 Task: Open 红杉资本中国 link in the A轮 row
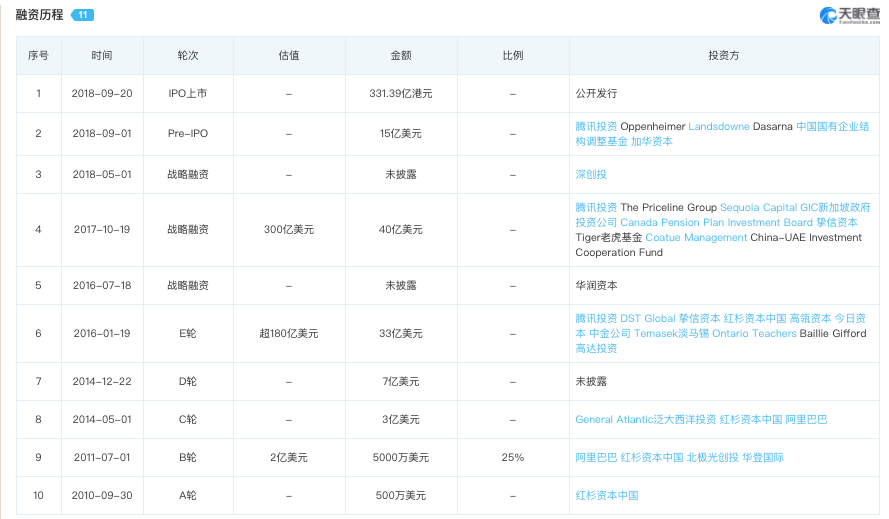pos(607,495)
